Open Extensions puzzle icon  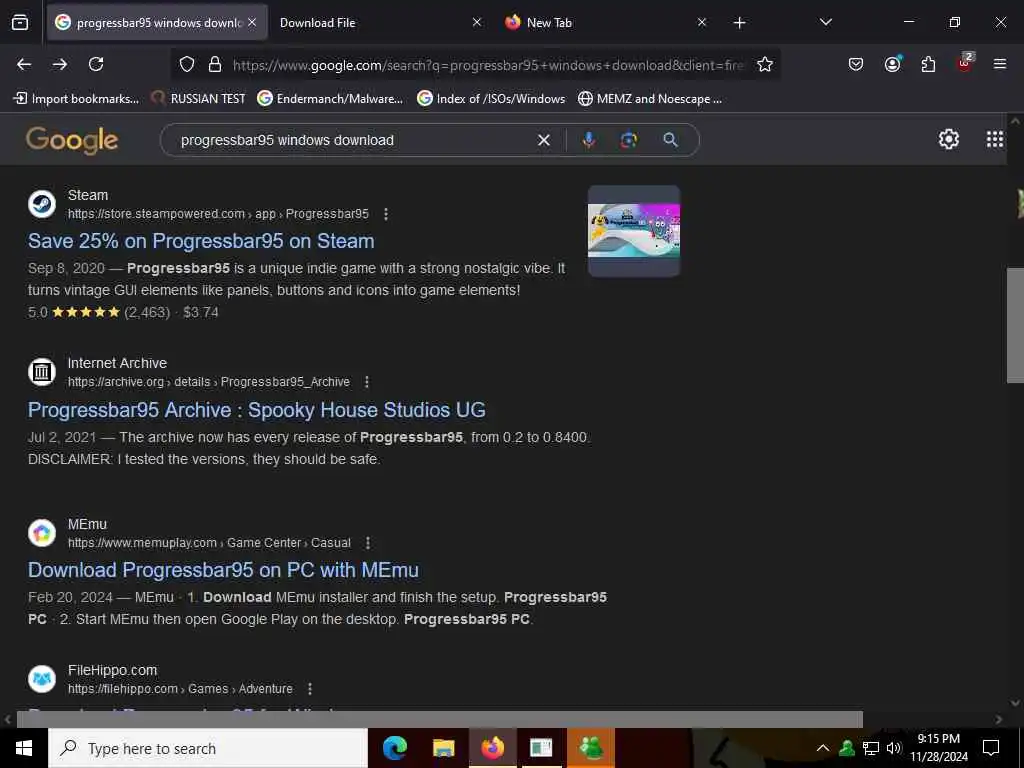928,64
